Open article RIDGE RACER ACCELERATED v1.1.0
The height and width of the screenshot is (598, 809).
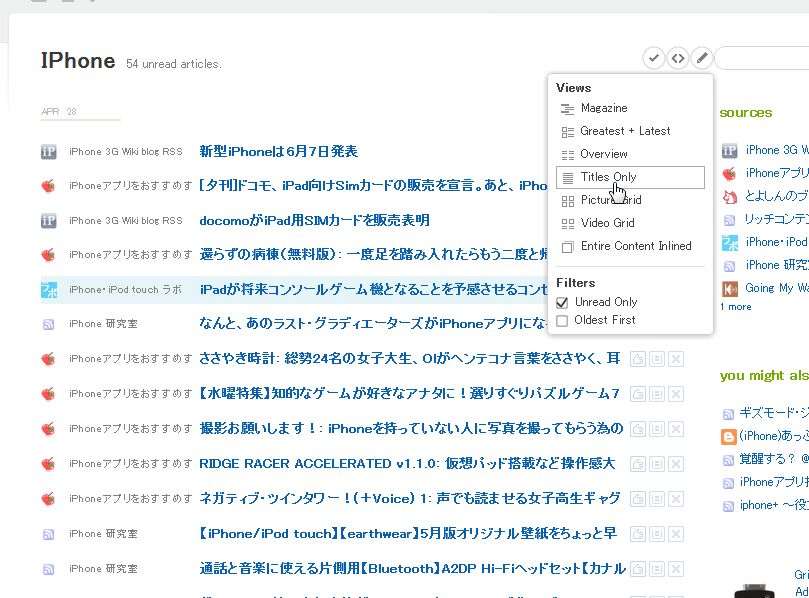pyautogui.click(x=407, y=464)
